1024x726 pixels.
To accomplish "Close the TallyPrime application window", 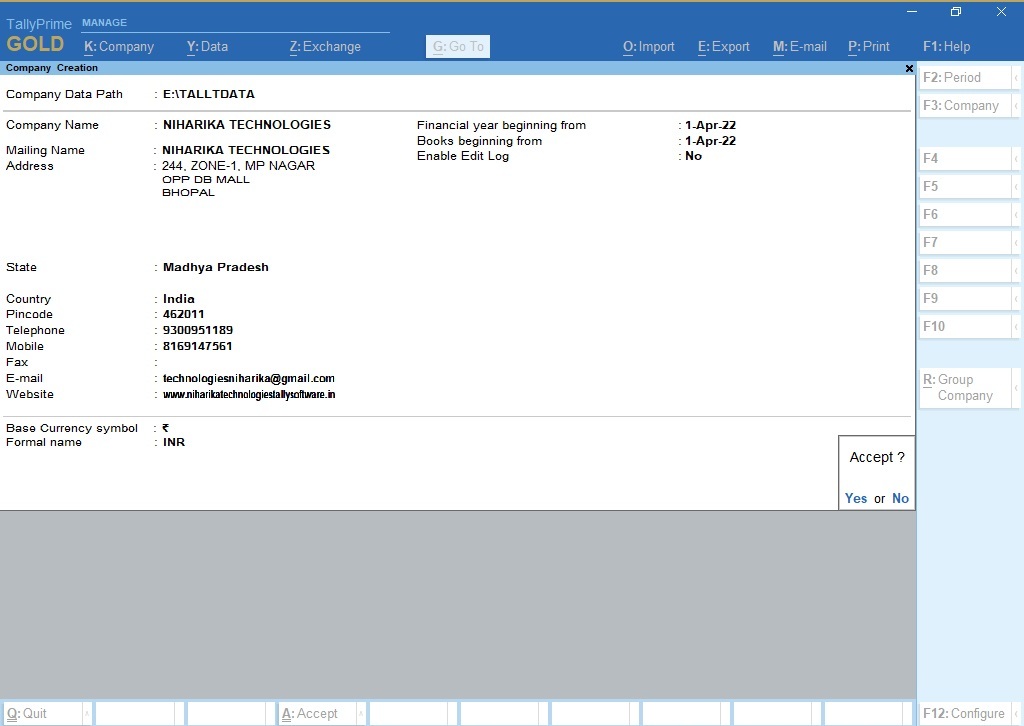I will (1001, 12).
